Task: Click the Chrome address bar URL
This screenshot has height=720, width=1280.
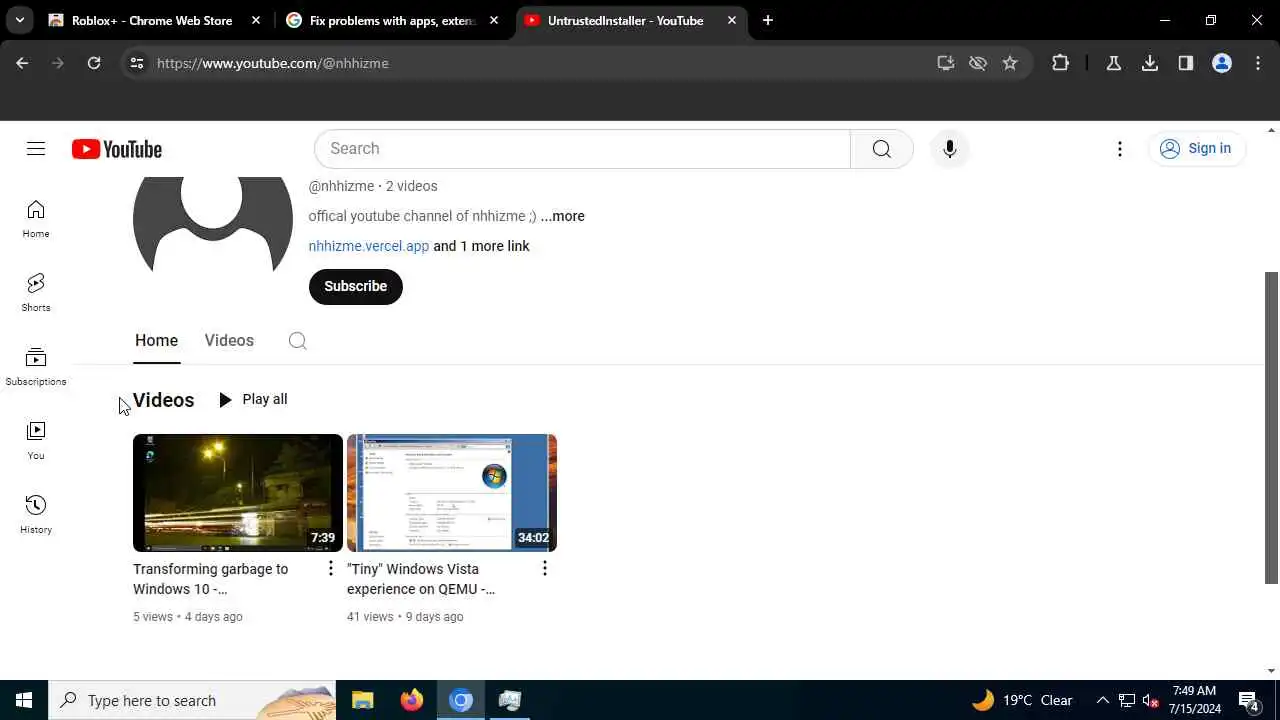Action: (x=273, y=63)
